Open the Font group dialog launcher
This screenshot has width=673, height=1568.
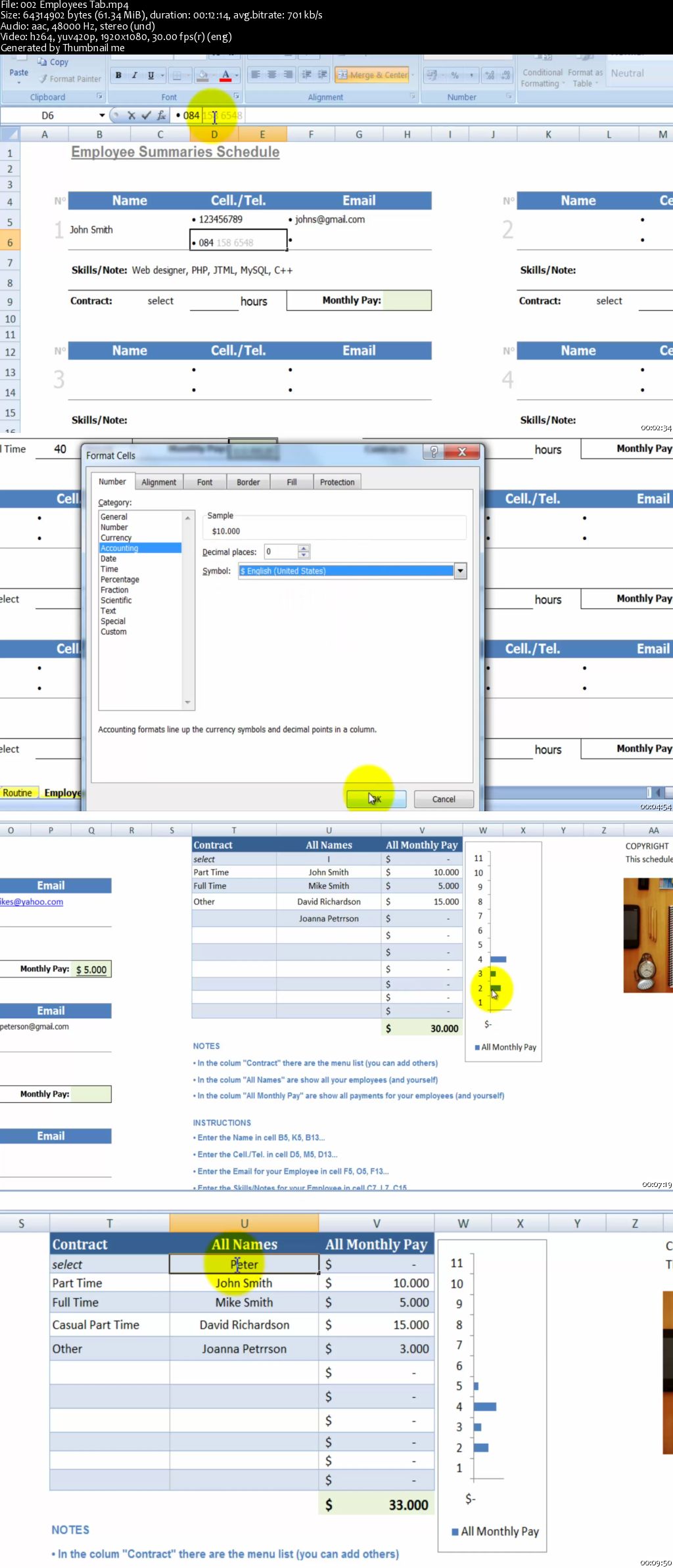coord(237,97)
